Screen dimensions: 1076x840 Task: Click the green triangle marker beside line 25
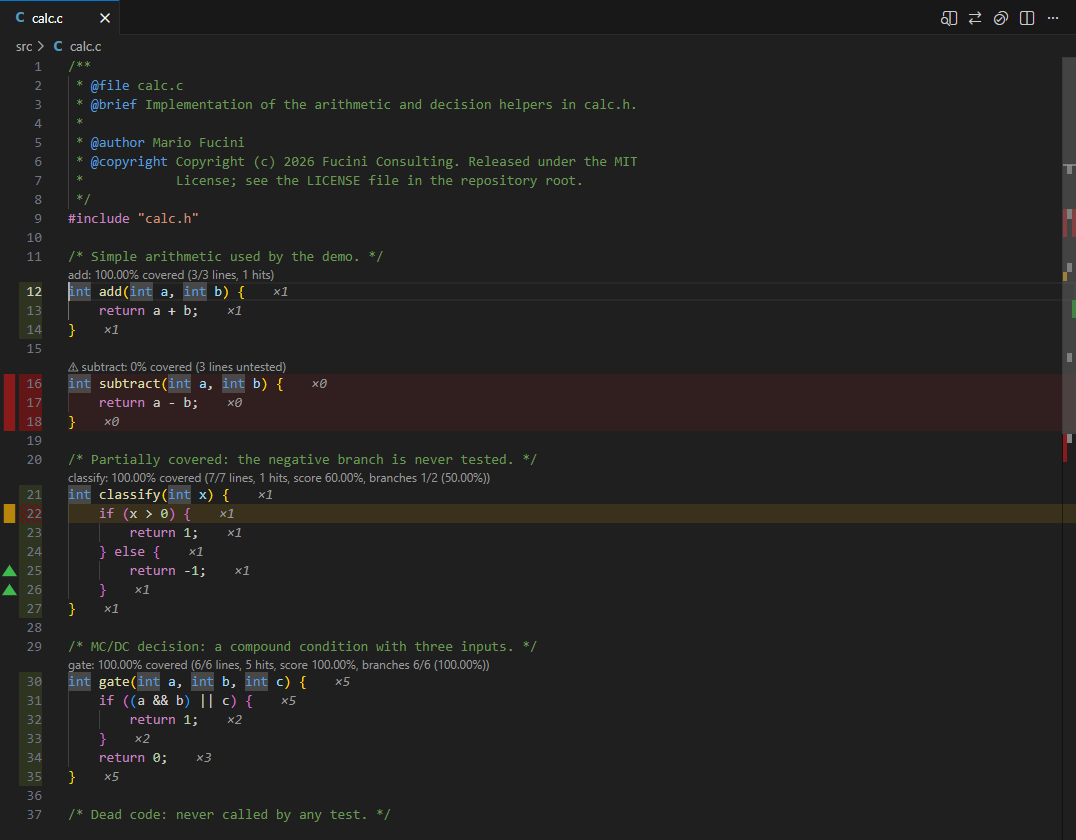pos(10,570)
